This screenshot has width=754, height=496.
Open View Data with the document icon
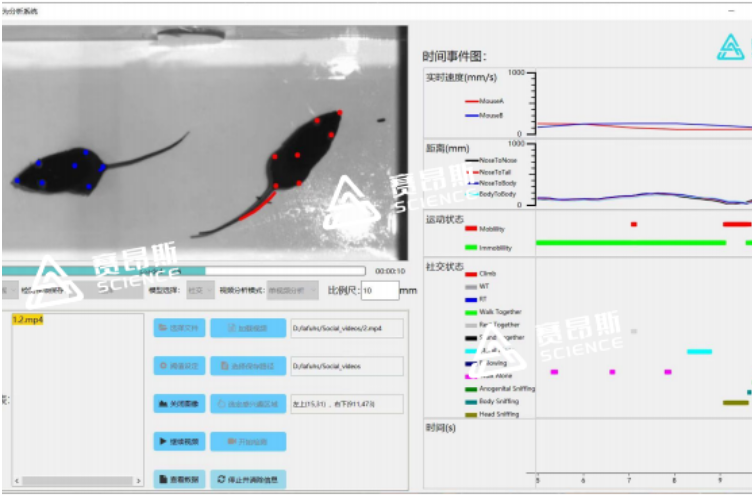(179, 479)
